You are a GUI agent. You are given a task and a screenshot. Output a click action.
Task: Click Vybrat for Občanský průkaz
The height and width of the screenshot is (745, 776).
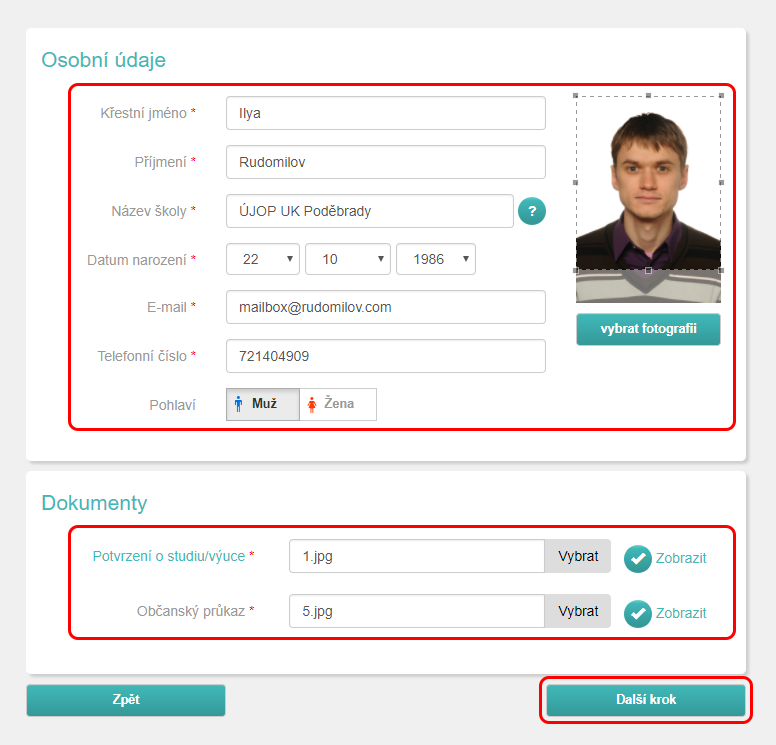578,611
